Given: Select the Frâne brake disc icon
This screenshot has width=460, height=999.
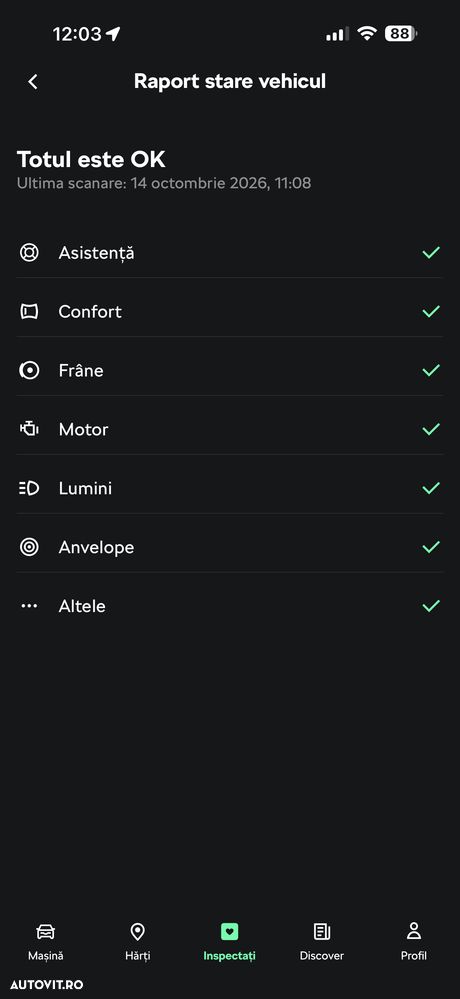Looking at the screenshot, I should click(29, 370).
